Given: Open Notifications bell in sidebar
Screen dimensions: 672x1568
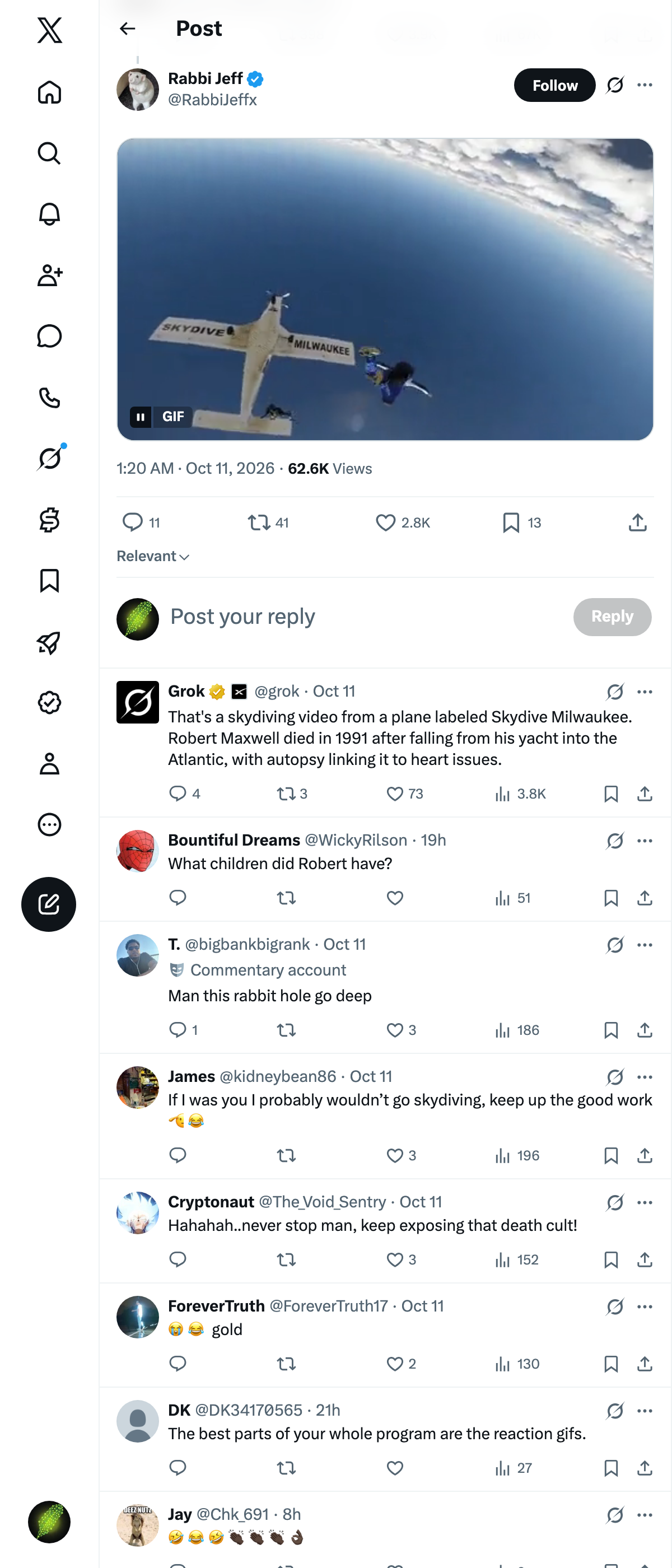Looking at the screenshot, I should pyautogui.click(x=49, y=214).
